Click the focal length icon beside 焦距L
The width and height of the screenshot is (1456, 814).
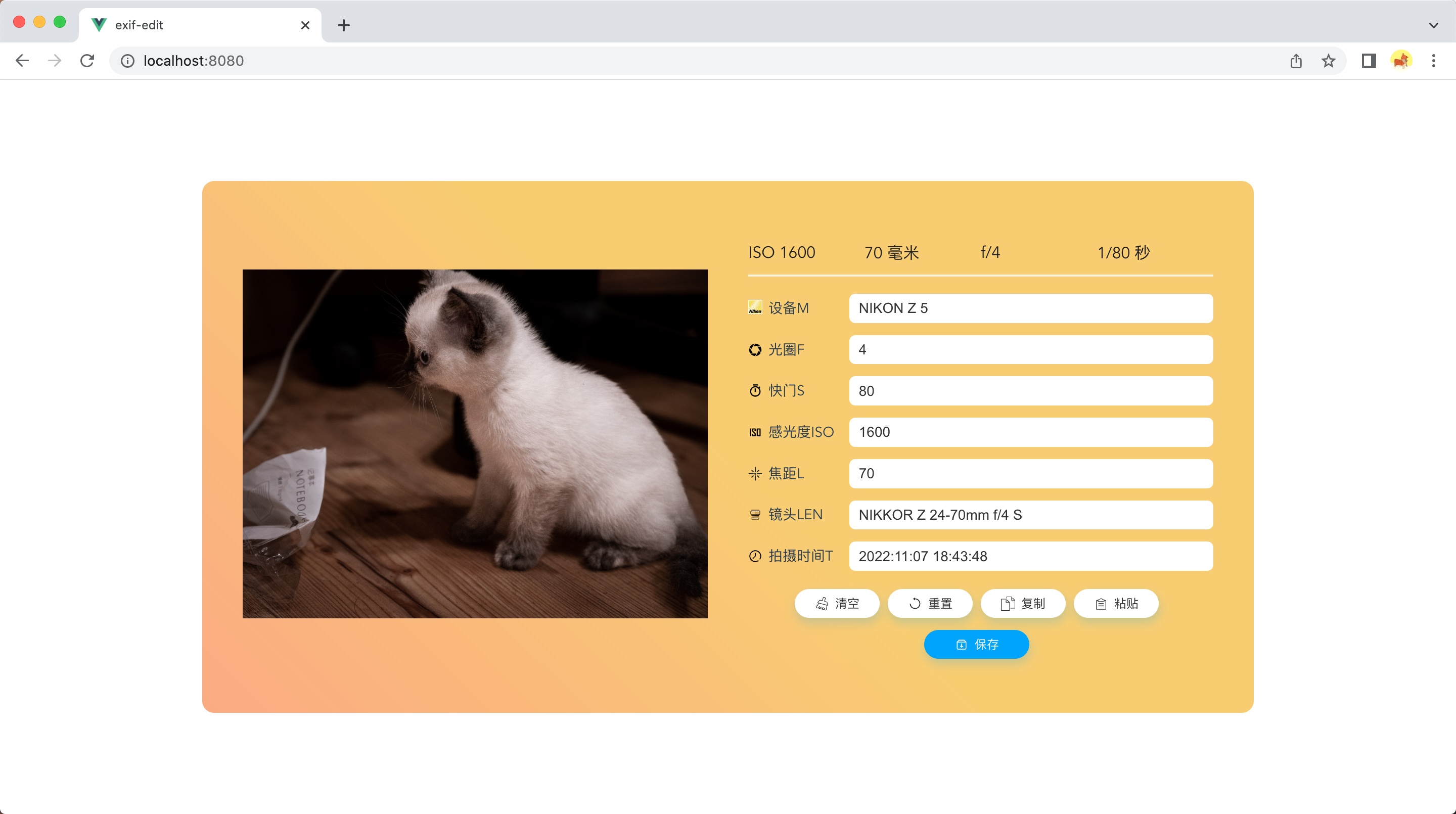click(755, 474)
